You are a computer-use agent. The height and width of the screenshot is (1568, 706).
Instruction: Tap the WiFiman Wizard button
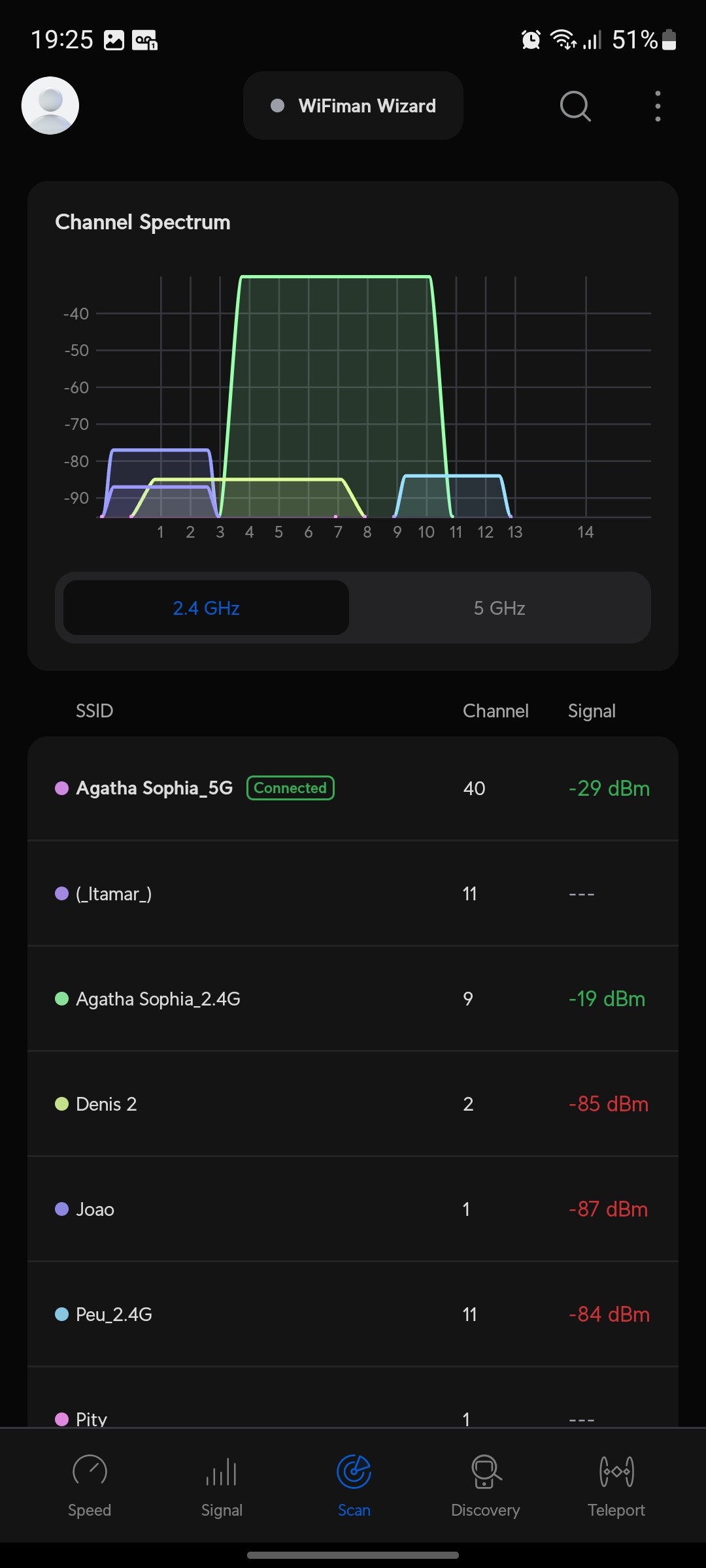pos(353,106)
